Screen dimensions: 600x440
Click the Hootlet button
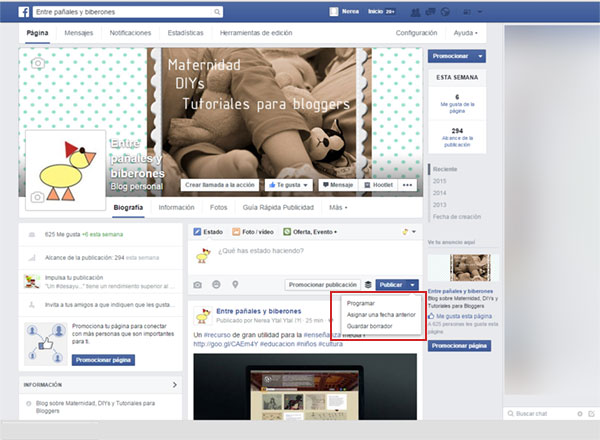[x=378, y=185]
